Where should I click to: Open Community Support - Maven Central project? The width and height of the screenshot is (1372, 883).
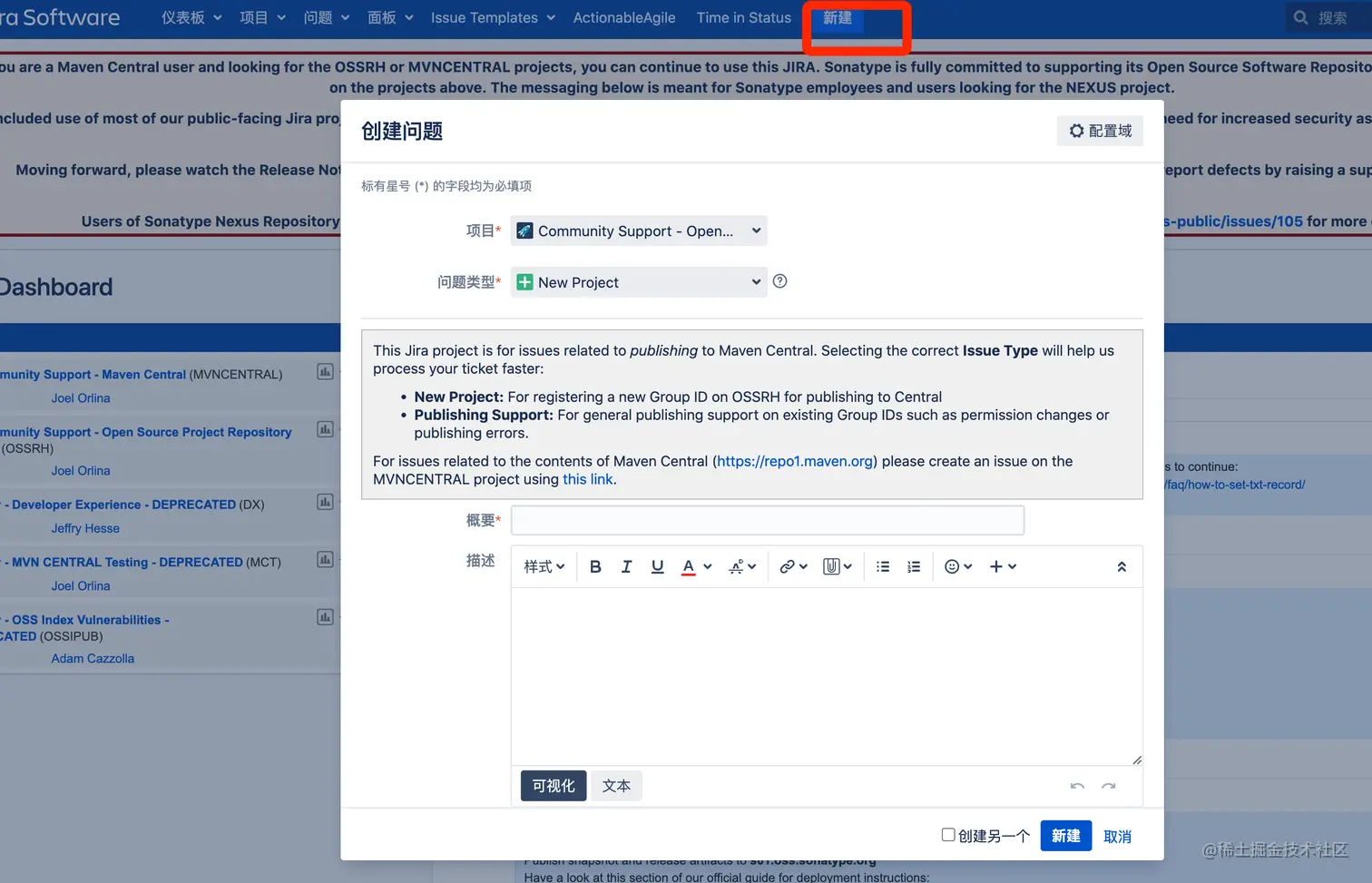93,374
